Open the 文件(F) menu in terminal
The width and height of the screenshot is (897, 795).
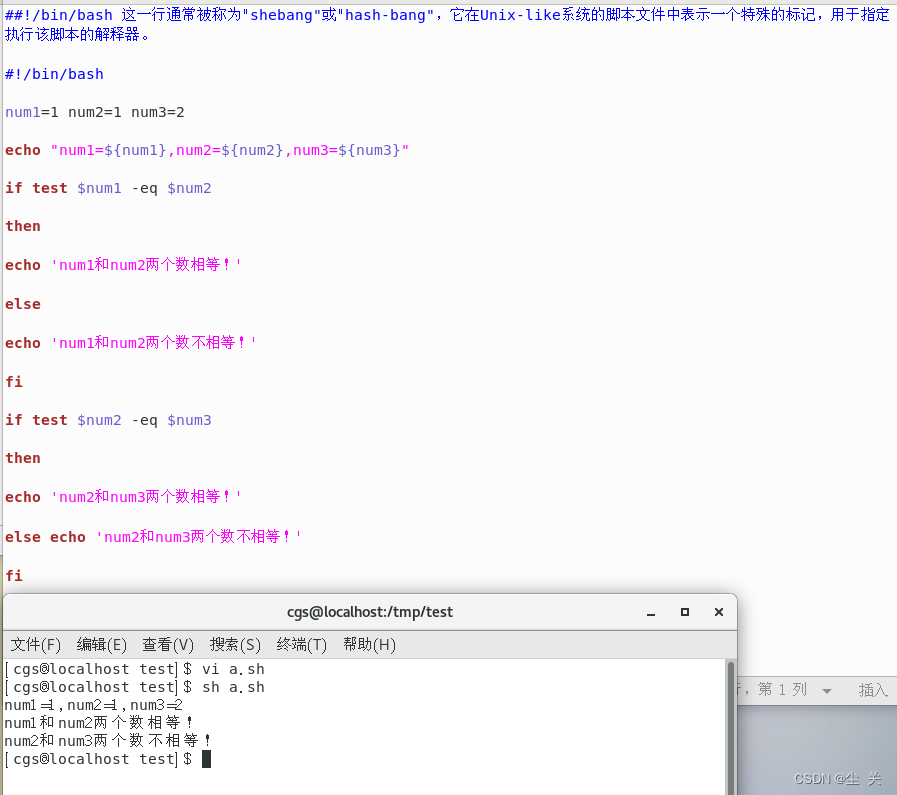[x=35, y=645]
